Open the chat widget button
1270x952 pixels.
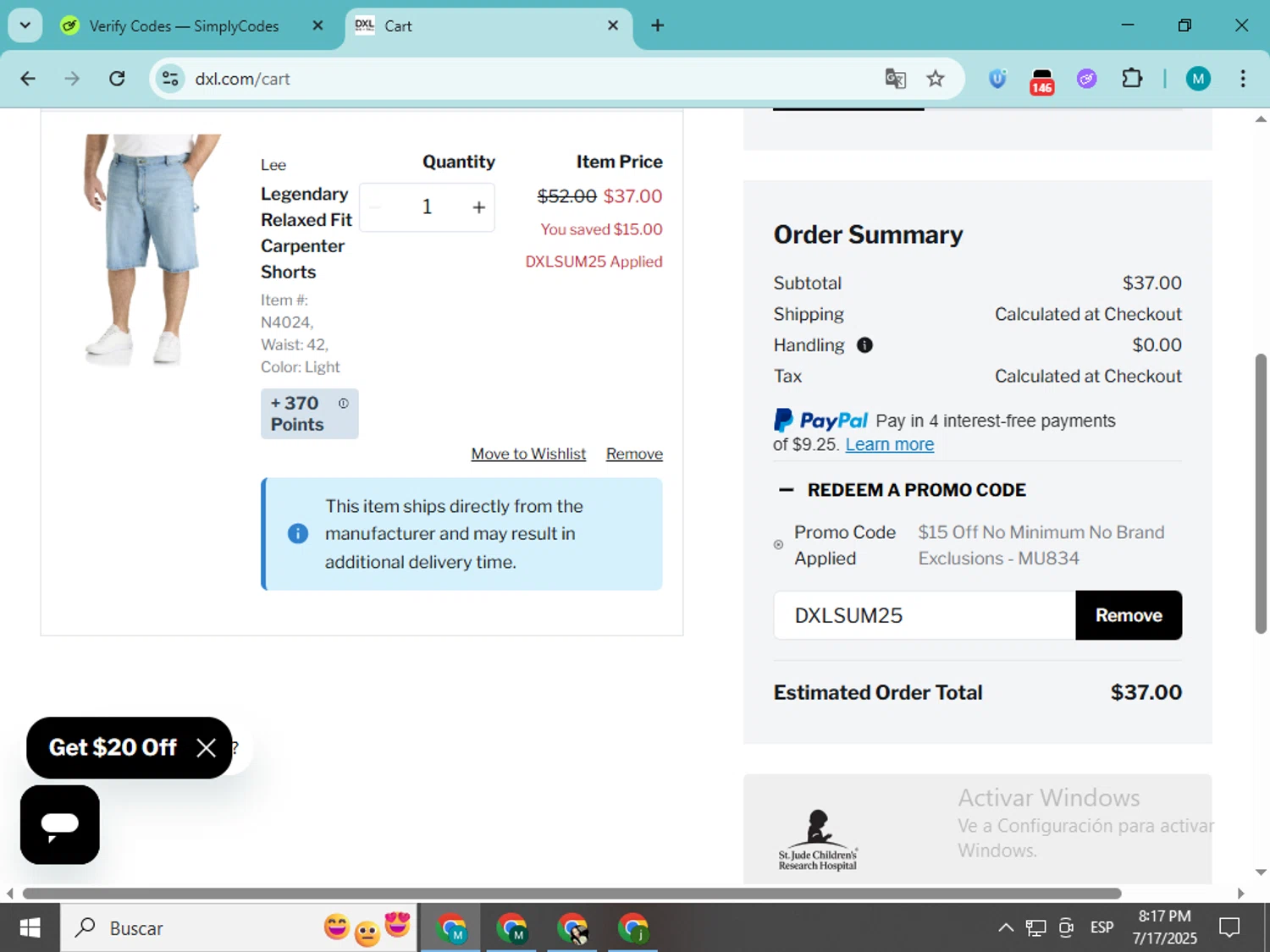click(60, 825)
